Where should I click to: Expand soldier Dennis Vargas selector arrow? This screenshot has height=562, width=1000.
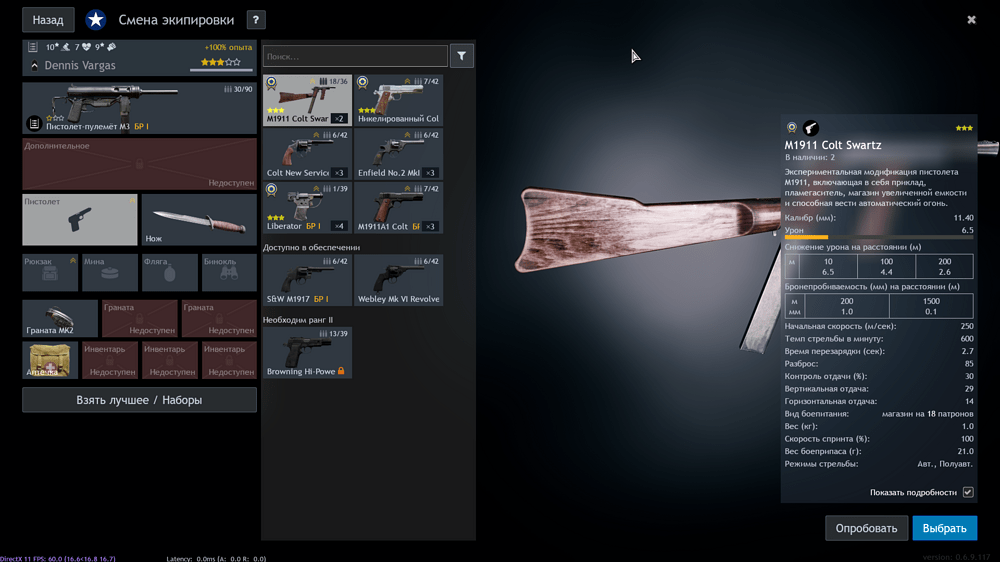(34, 66)
